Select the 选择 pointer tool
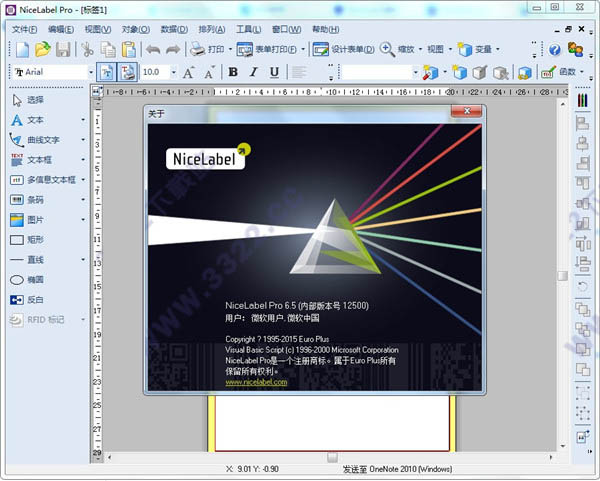Screen dimensions: 600x481 (27, 100)
